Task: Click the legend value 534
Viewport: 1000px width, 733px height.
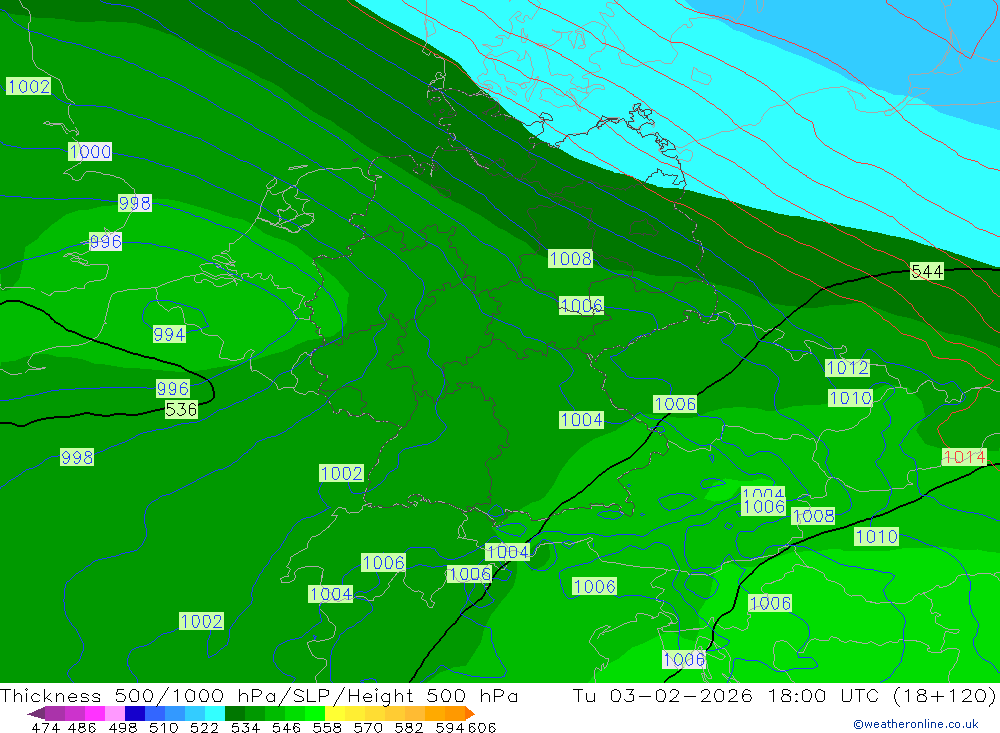Action: [x=245, y=727]
